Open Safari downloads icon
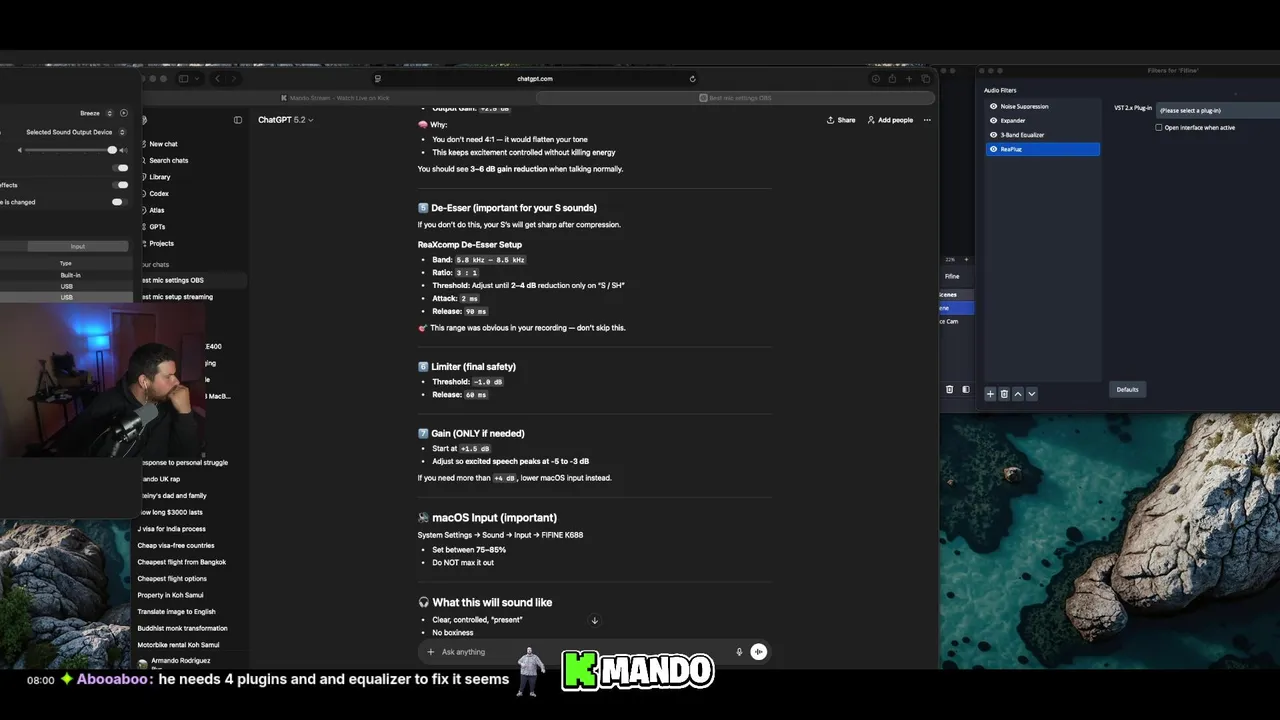Image resolution: width=1280 pixels, height=720 pixels. click(x=875, y=78)
